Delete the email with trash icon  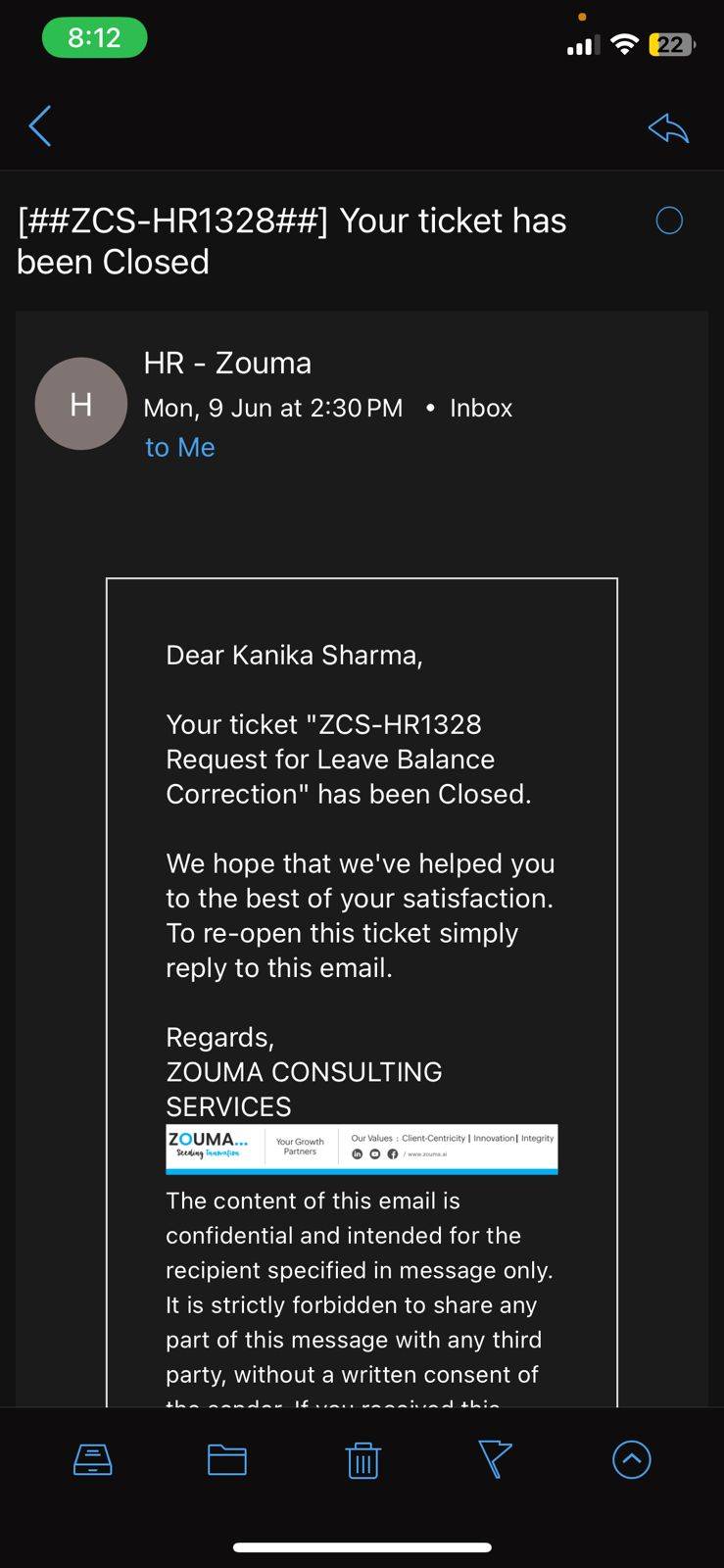click(362, 1460)
